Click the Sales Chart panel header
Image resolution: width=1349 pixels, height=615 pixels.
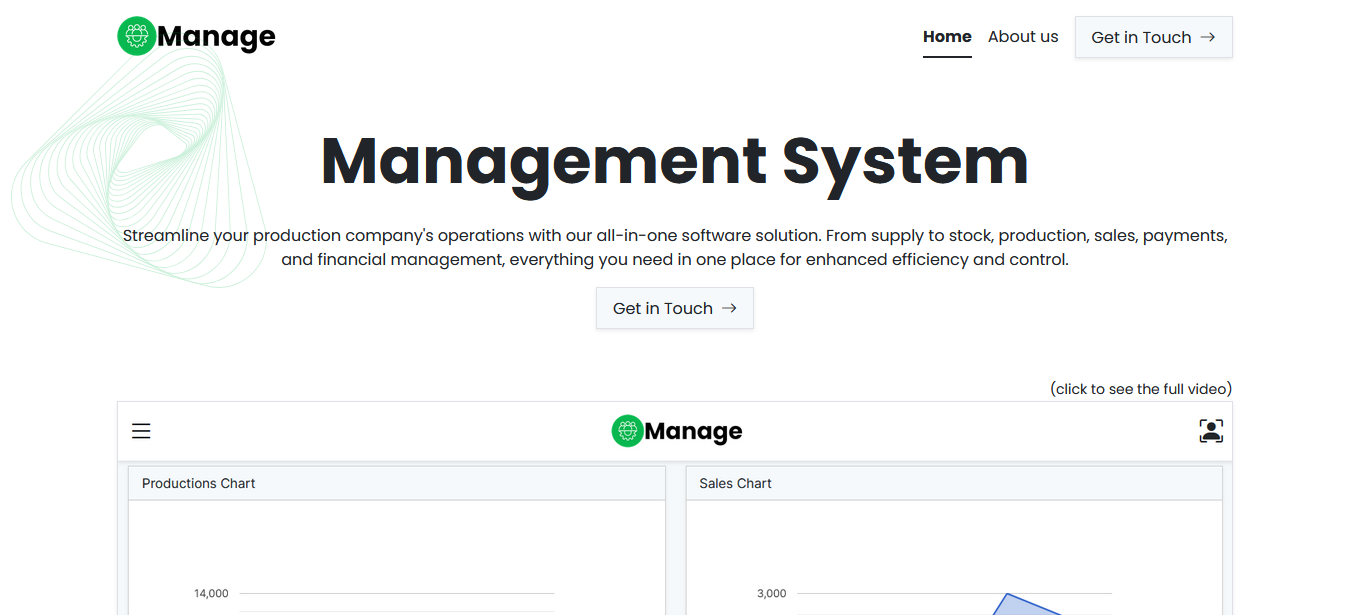tap(735, 483)
